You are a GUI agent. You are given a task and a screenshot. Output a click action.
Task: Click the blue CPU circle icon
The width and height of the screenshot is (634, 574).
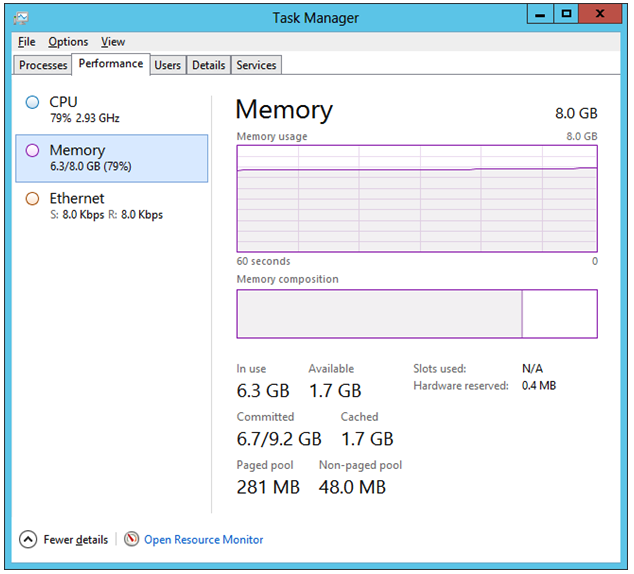(x=32, y=102)
